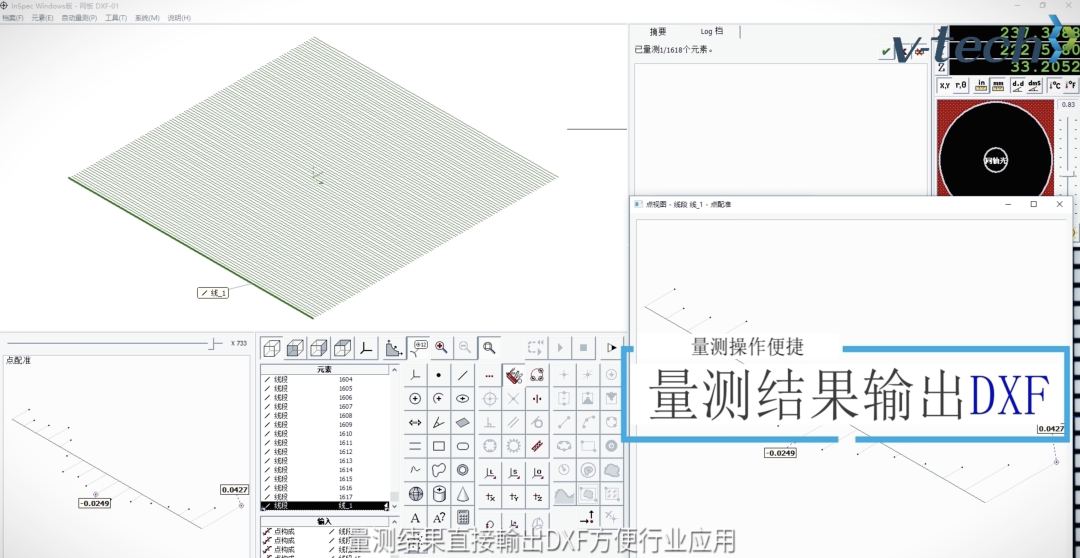Viewport: 1080px width, 558px height.
Task: Select the highlighted 线段 线_1 row
Action: [x=324, y=506]
